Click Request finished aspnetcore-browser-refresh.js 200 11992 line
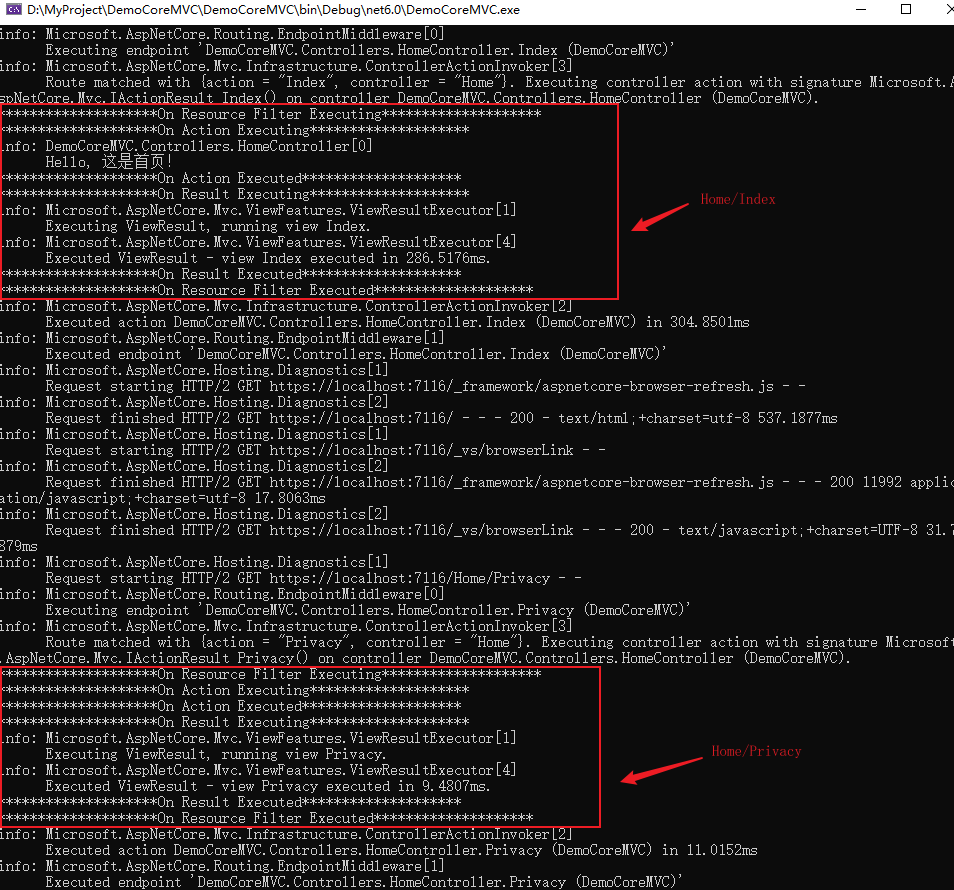954x890 pixels. [499, 482]
